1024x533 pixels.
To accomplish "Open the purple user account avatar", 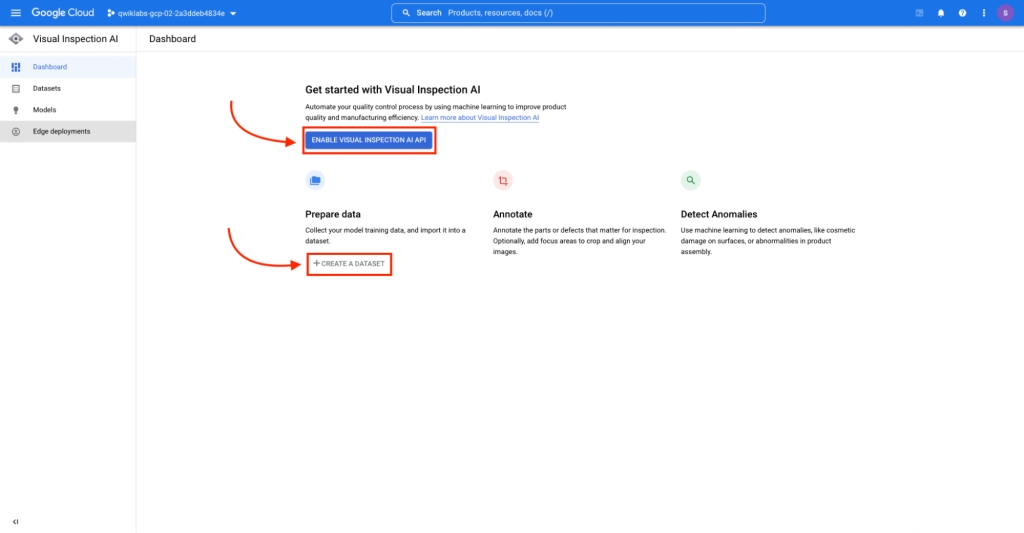I will tap(1006, 13).
